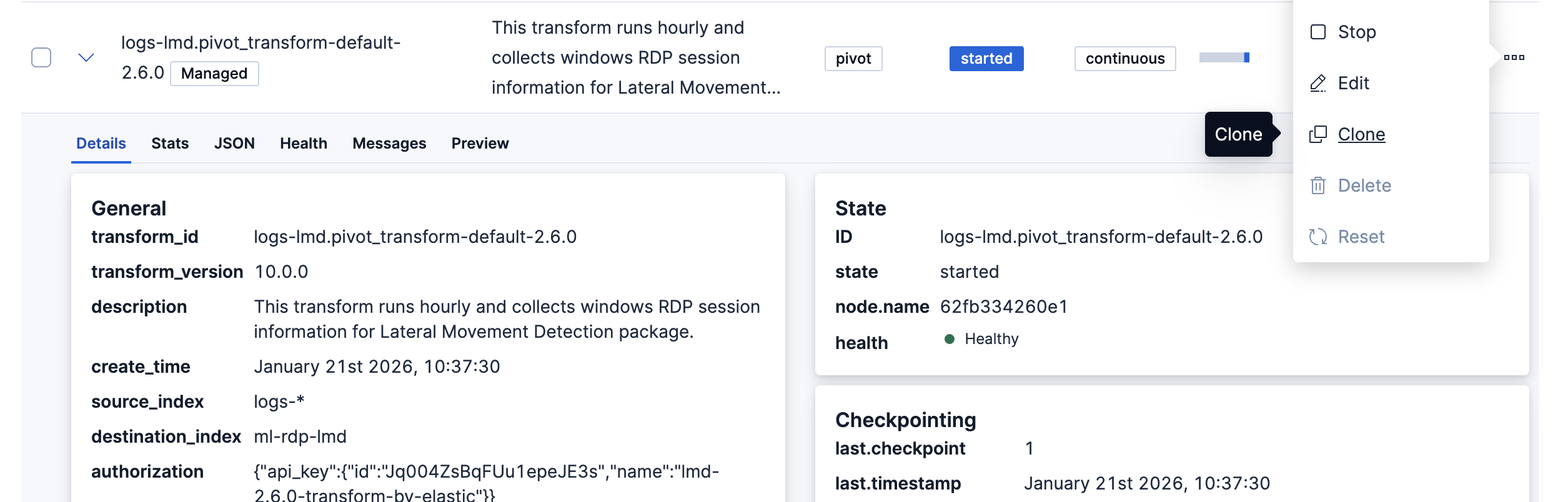Click the Delete trash icon
Viewport: 1568px width, 502px height.
pyautogui.click(x=1317, y=185)
